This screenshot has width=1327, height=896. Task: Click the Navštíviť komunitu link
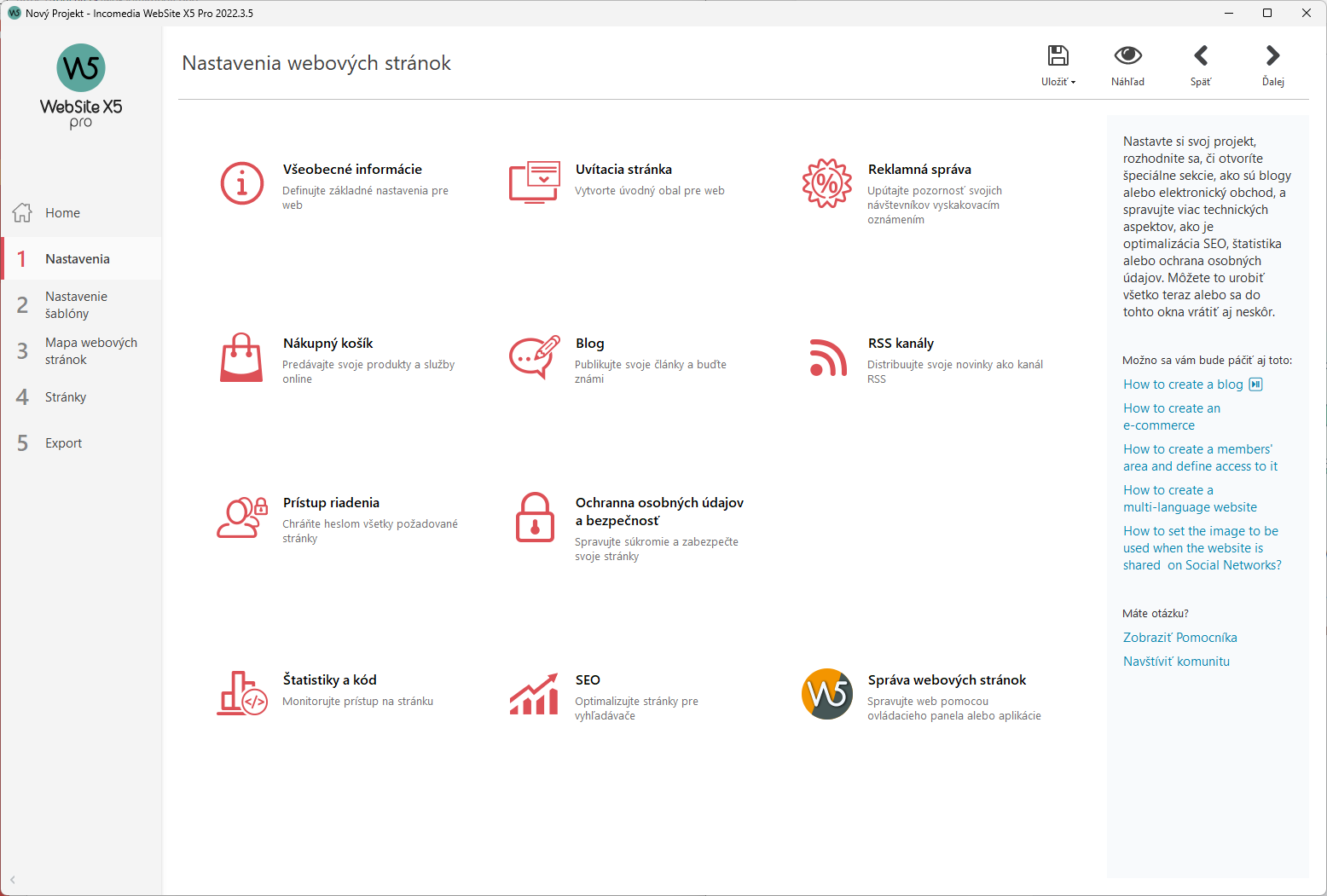coord(1176,662)
